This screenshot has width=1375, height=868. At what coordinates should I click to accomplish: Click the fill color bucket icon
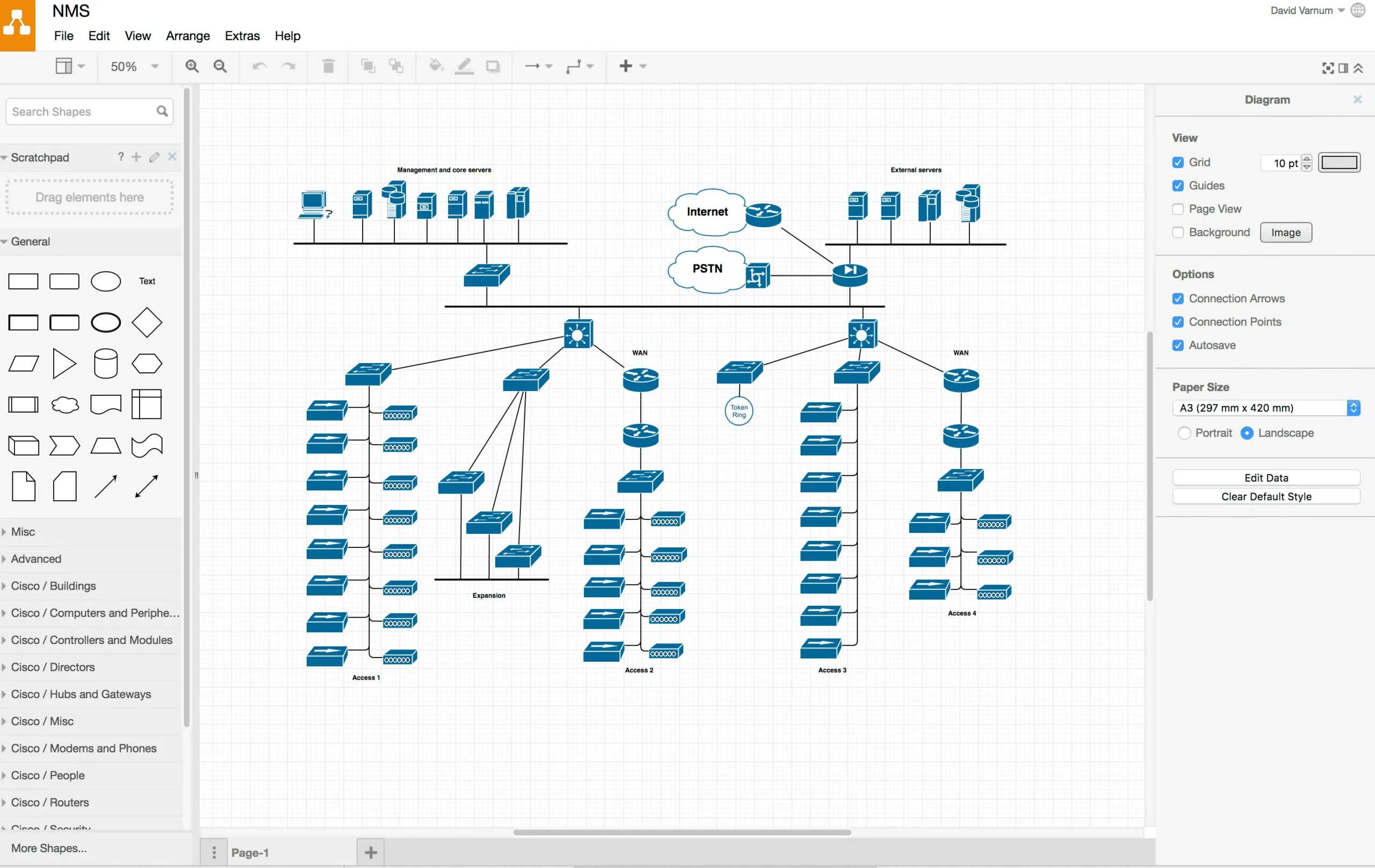tap(436, 66)
